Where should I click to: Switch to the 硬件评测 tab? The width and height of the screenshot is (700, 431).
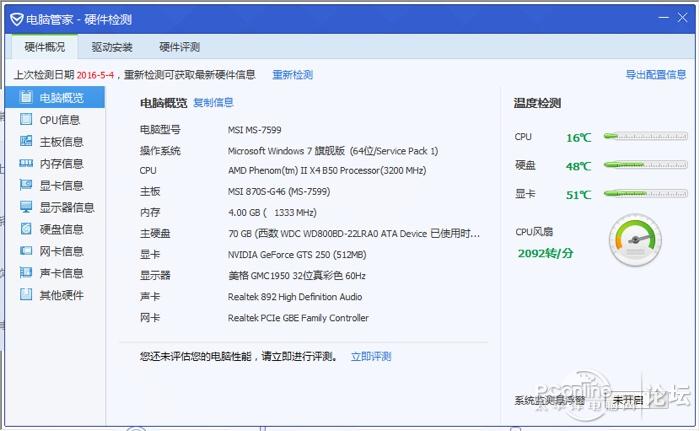click(x=179, y=47)
